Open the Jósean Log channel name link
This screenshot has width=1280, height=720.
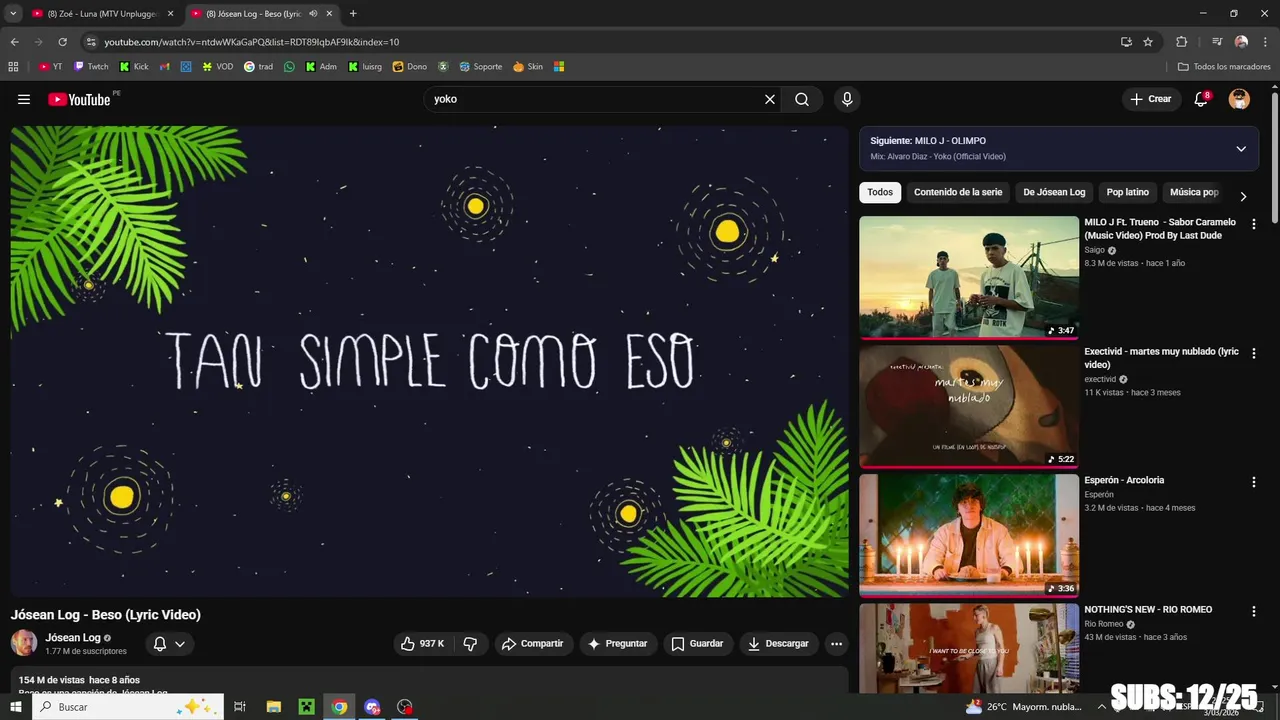click(x=73, y=638)
